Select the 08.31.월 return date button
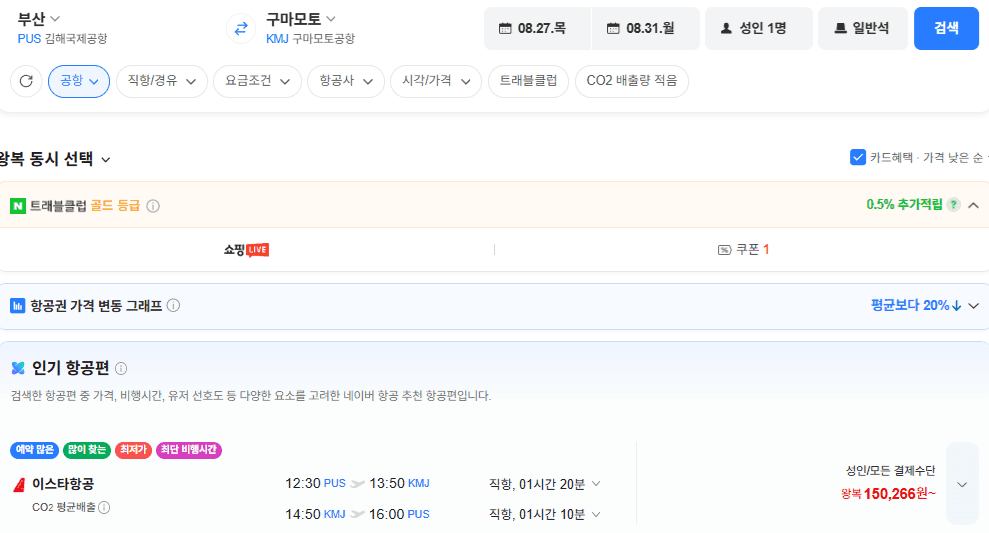 tap(646, 28)
